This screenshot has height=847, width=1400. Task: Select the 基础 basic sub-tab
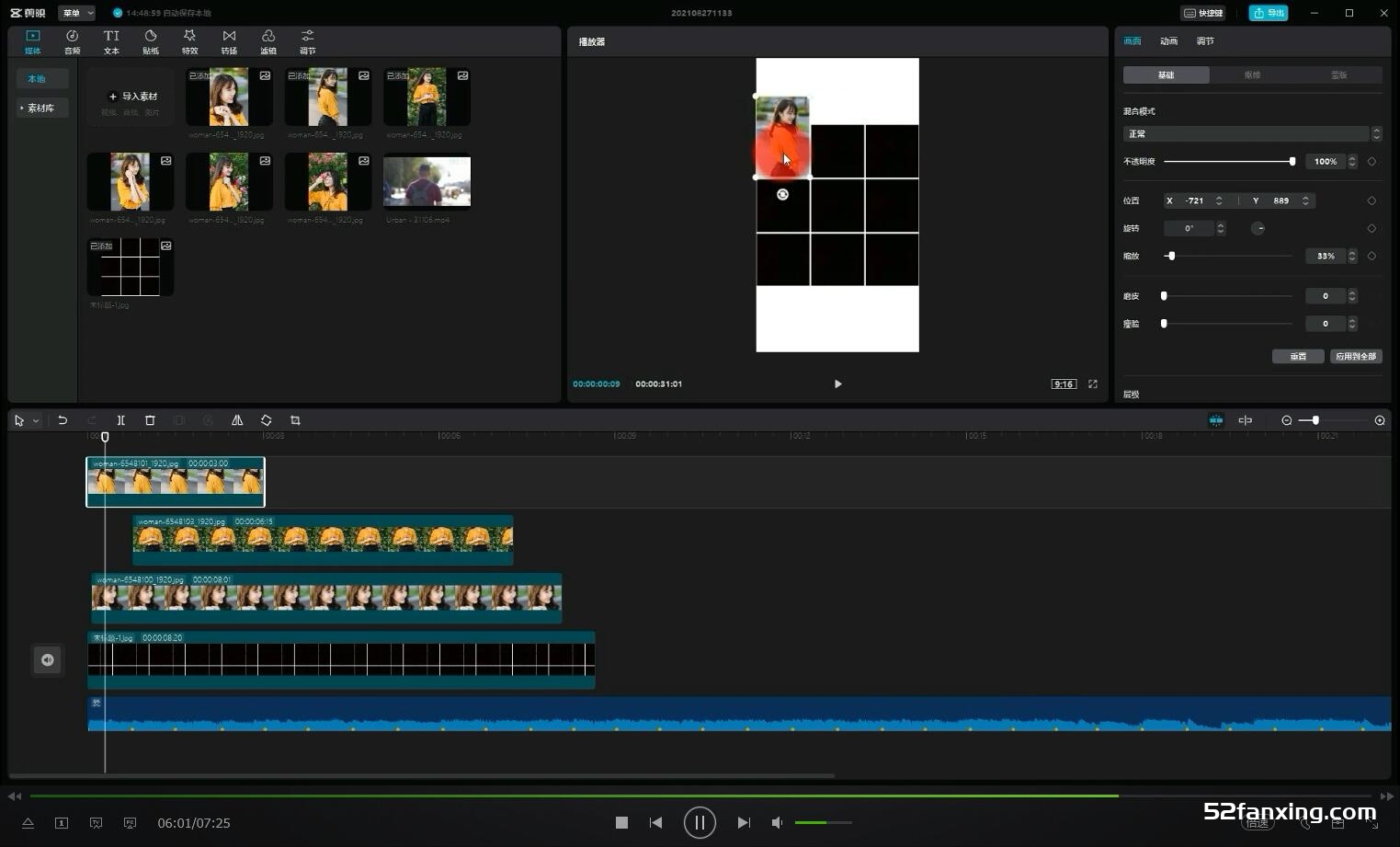pyautogui.click(x=1166, y=75)
